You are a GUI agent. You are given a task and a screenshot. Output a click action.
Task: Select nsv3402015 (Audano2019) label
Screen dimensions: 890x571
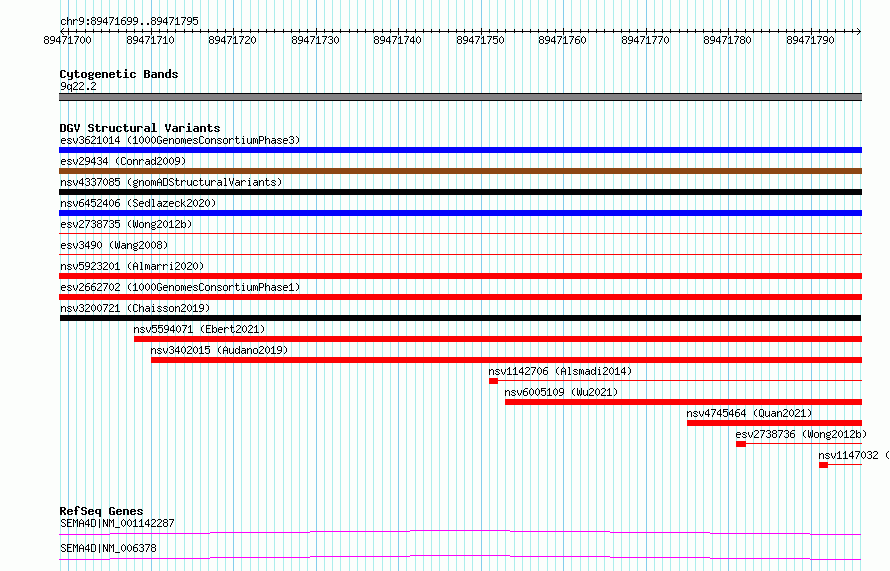219,350
